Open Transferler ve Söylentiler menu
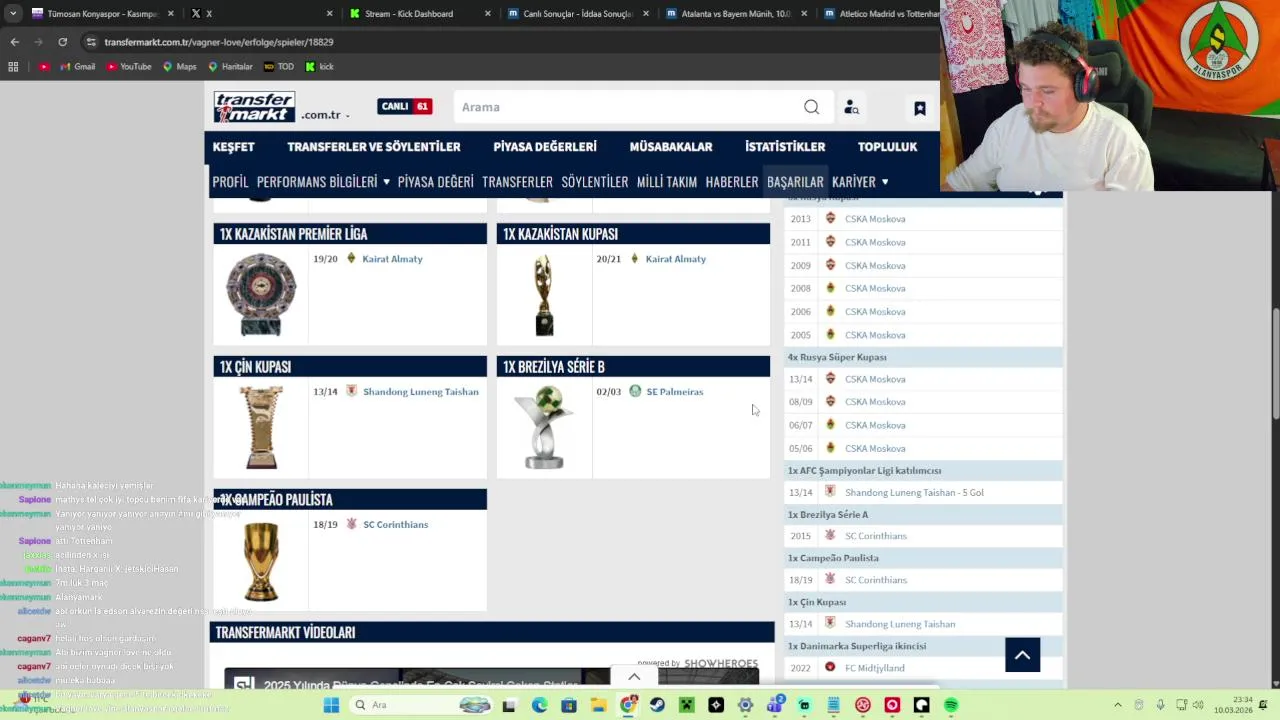The height and width of the screenshot is (720, 1280). 374,147
